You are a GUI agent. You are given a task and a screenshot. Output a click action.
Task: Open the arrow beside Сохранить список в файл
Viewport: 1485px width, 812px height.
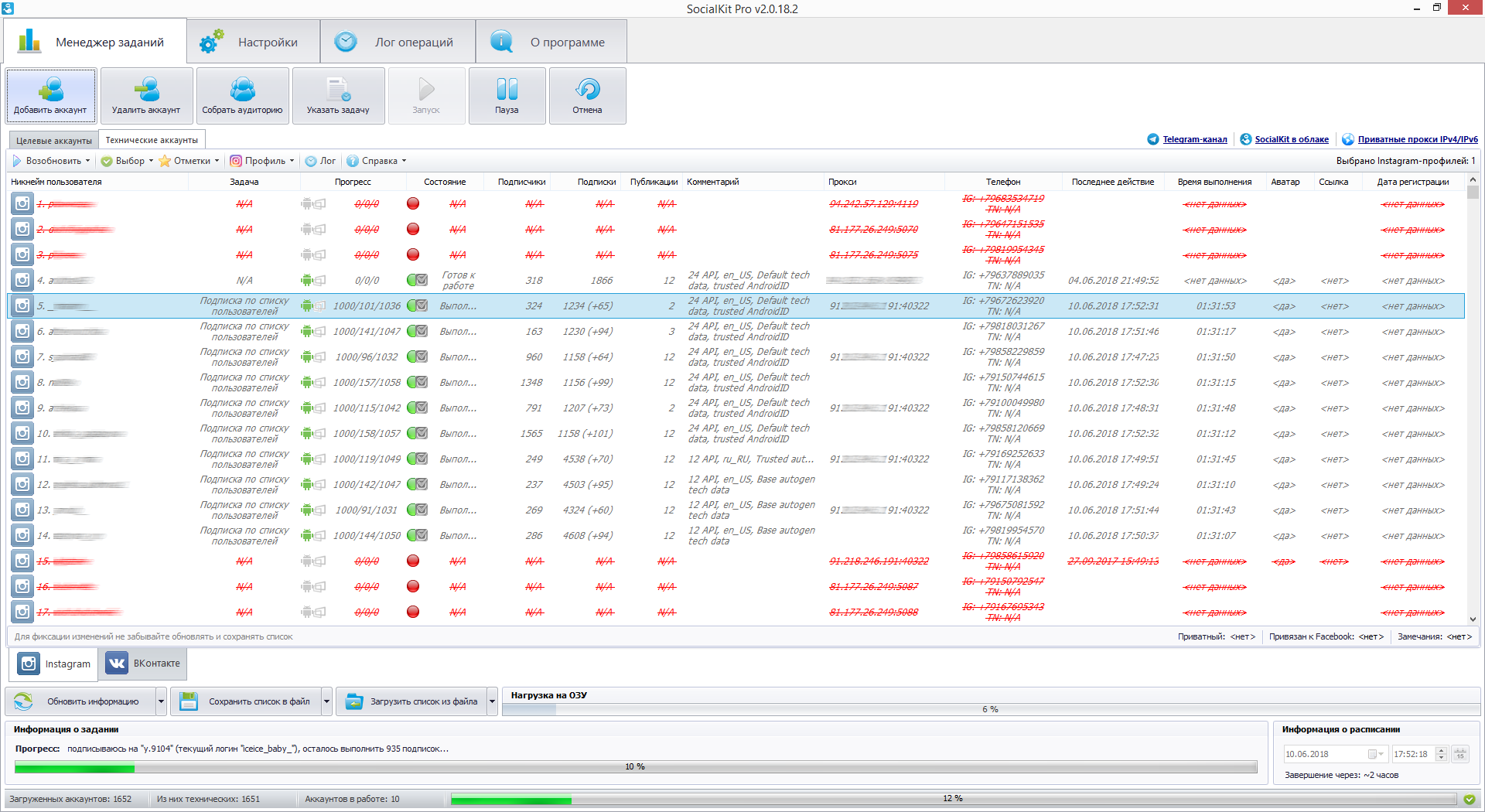pyautogui.click(x=326, y=701)
